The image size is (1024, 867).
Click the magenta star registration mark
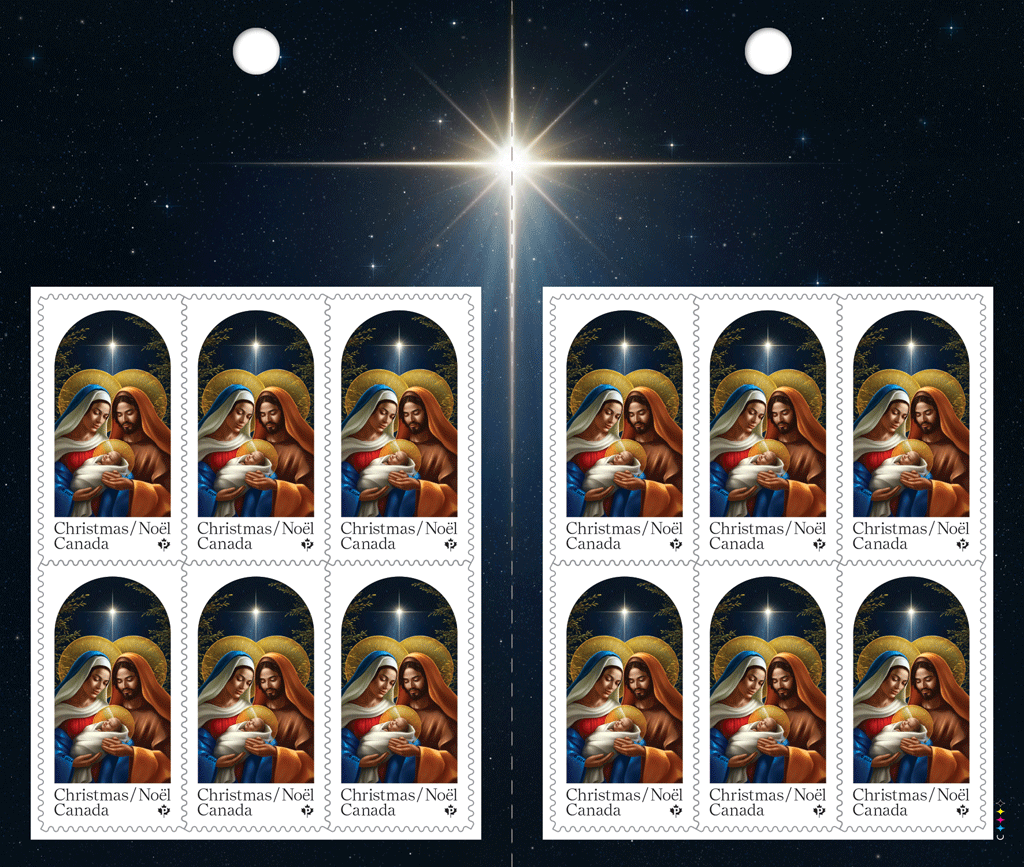tap(1000, 820)
